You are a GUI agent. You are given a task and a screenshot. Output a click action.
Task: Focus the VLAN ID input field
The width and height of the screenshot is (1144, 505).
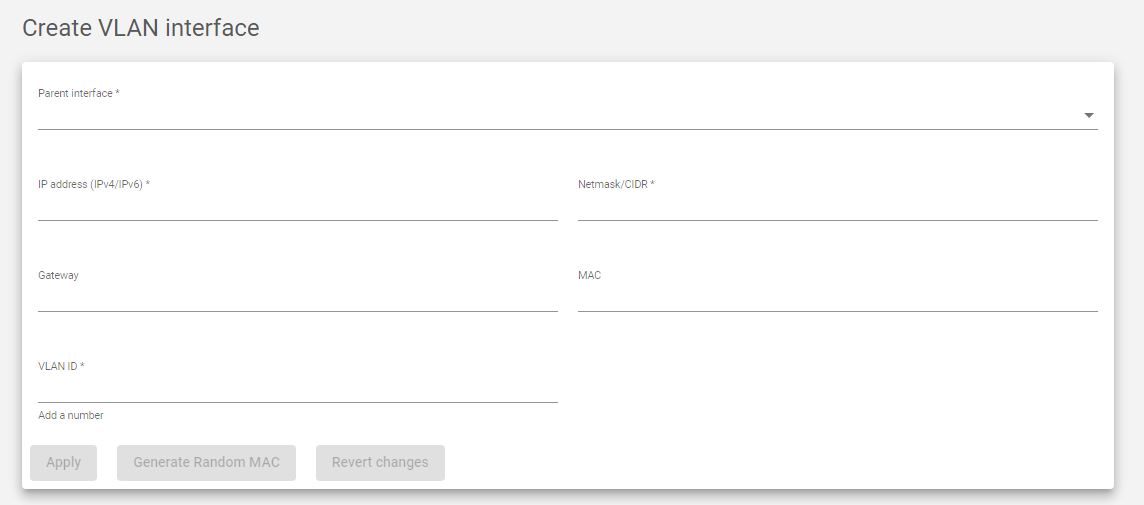(x=298, y=389)
